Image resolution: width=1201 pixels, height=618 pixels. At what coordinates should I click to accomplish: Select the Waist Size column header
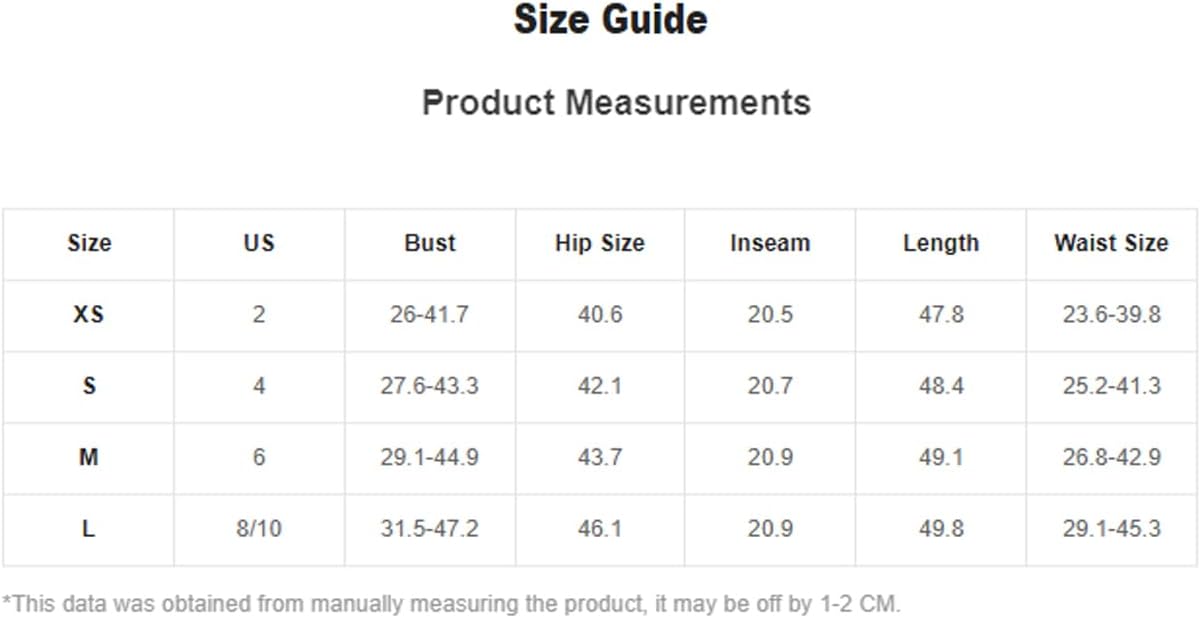(1111, 243)
